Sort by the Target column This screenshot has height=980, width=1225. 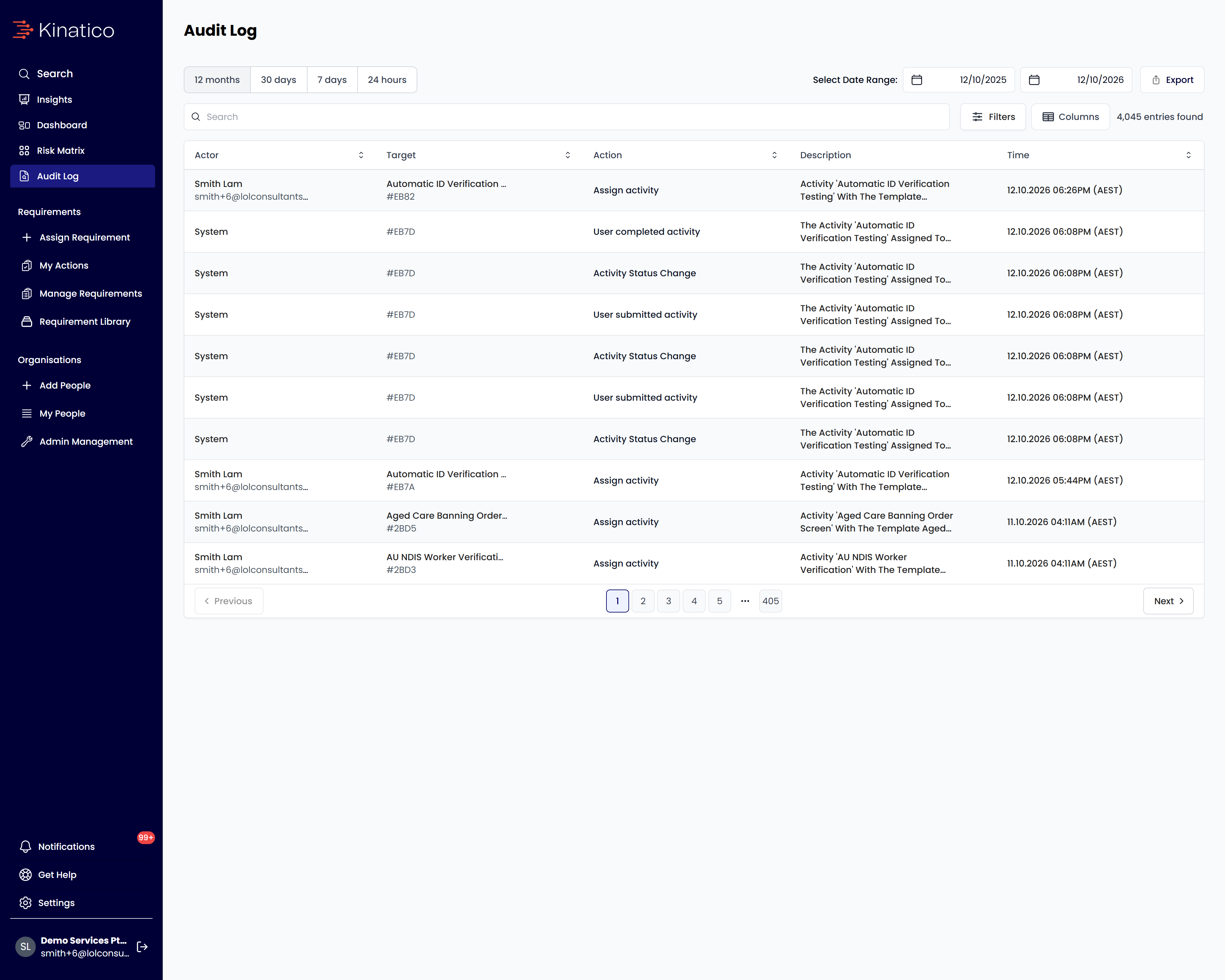pos(568,155)
